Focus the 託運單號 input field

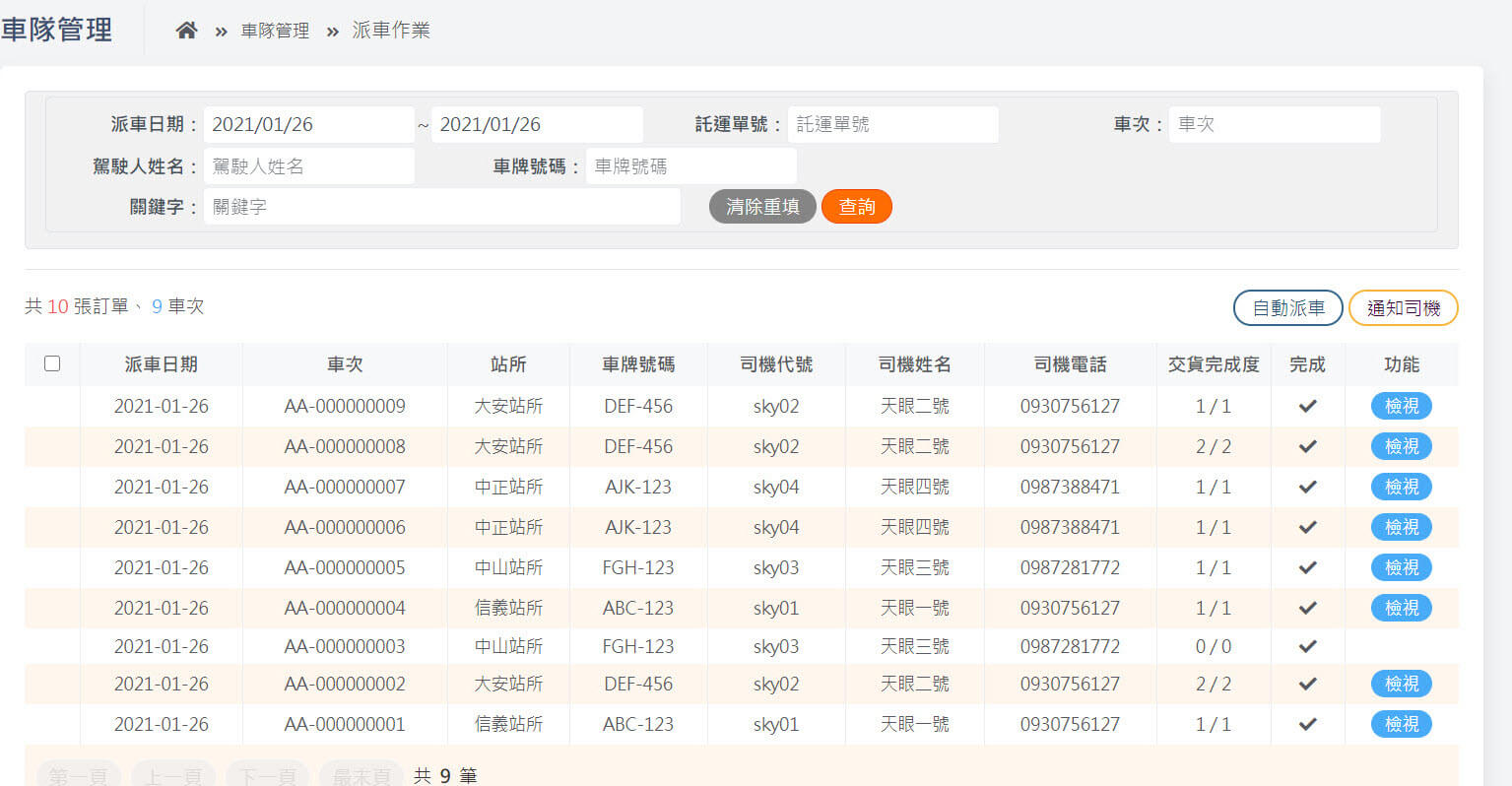pyautogui.click(x=892, y=125)
